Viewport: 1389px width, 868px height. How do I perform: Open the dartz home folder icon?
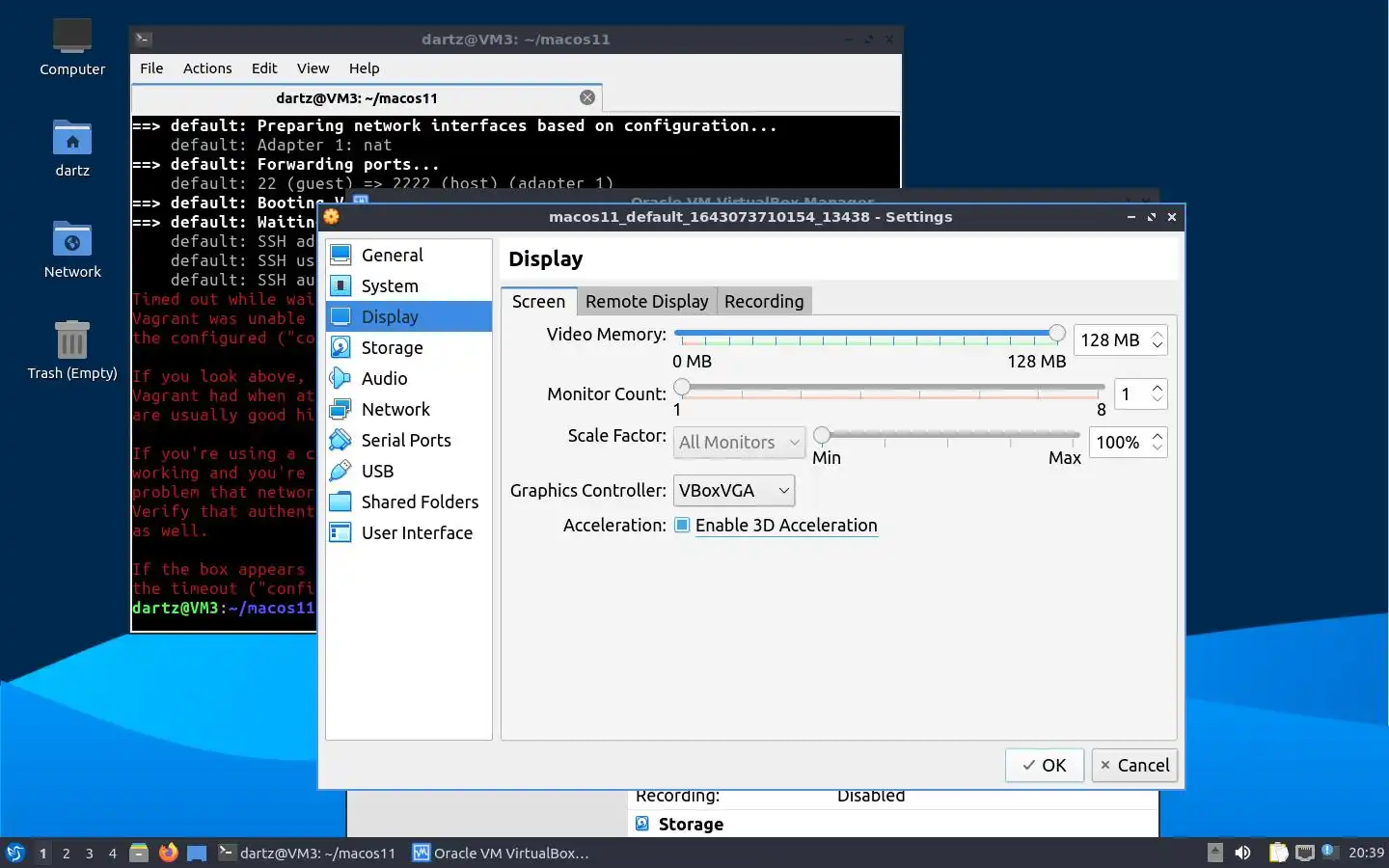(x=72, y=138)
